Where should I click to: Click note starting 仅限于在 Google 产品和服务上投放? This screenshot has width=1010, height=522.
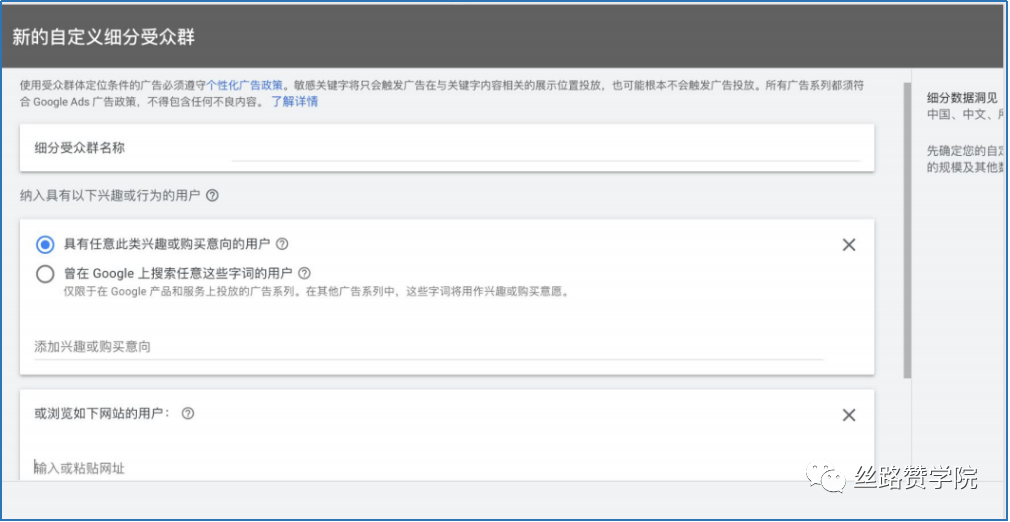pos(316,291)
